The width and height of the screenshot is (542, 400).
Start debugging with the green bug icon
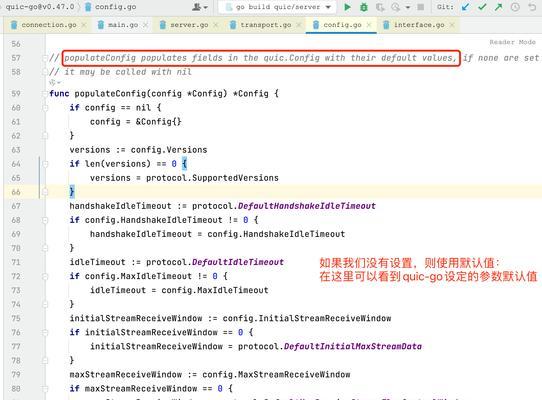364,7
